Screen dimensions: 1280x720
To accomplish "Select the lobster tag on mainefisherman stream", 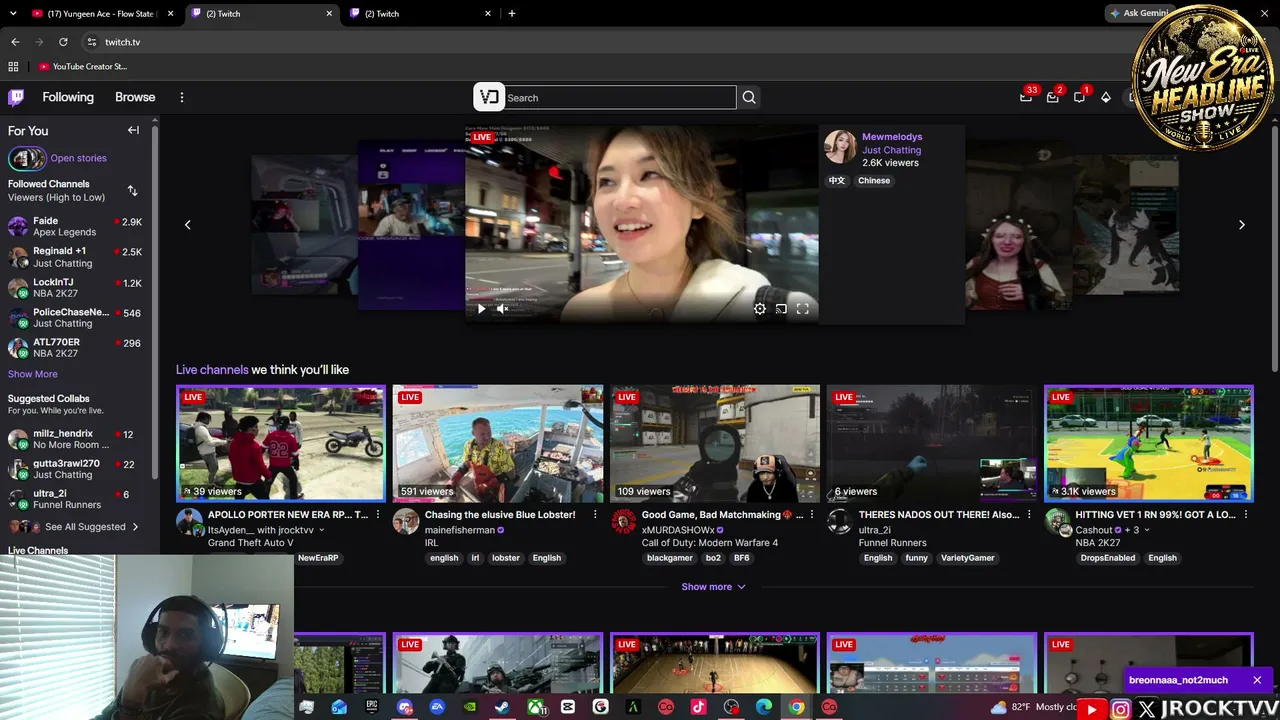I will click(506, 558).
